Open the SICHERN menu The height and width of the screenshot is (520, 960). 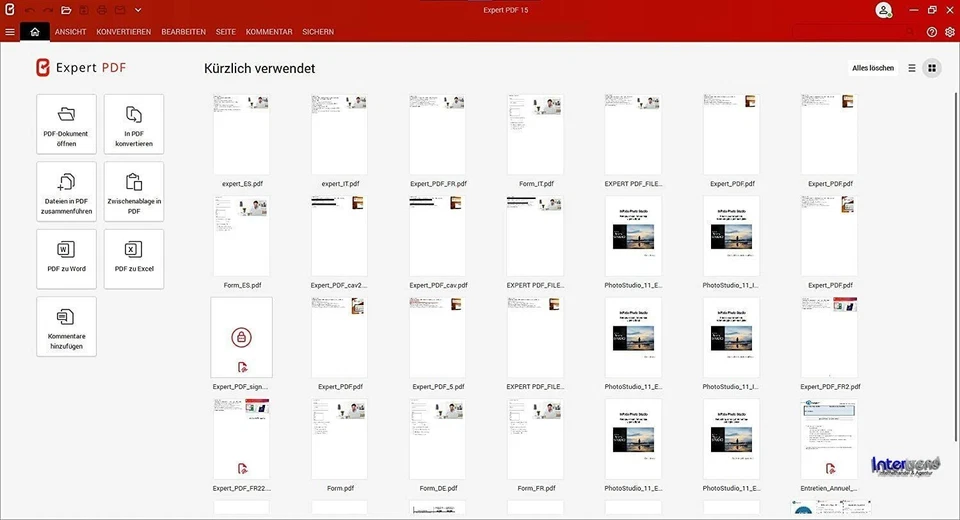pyautogui.click(x=318, y=32)
